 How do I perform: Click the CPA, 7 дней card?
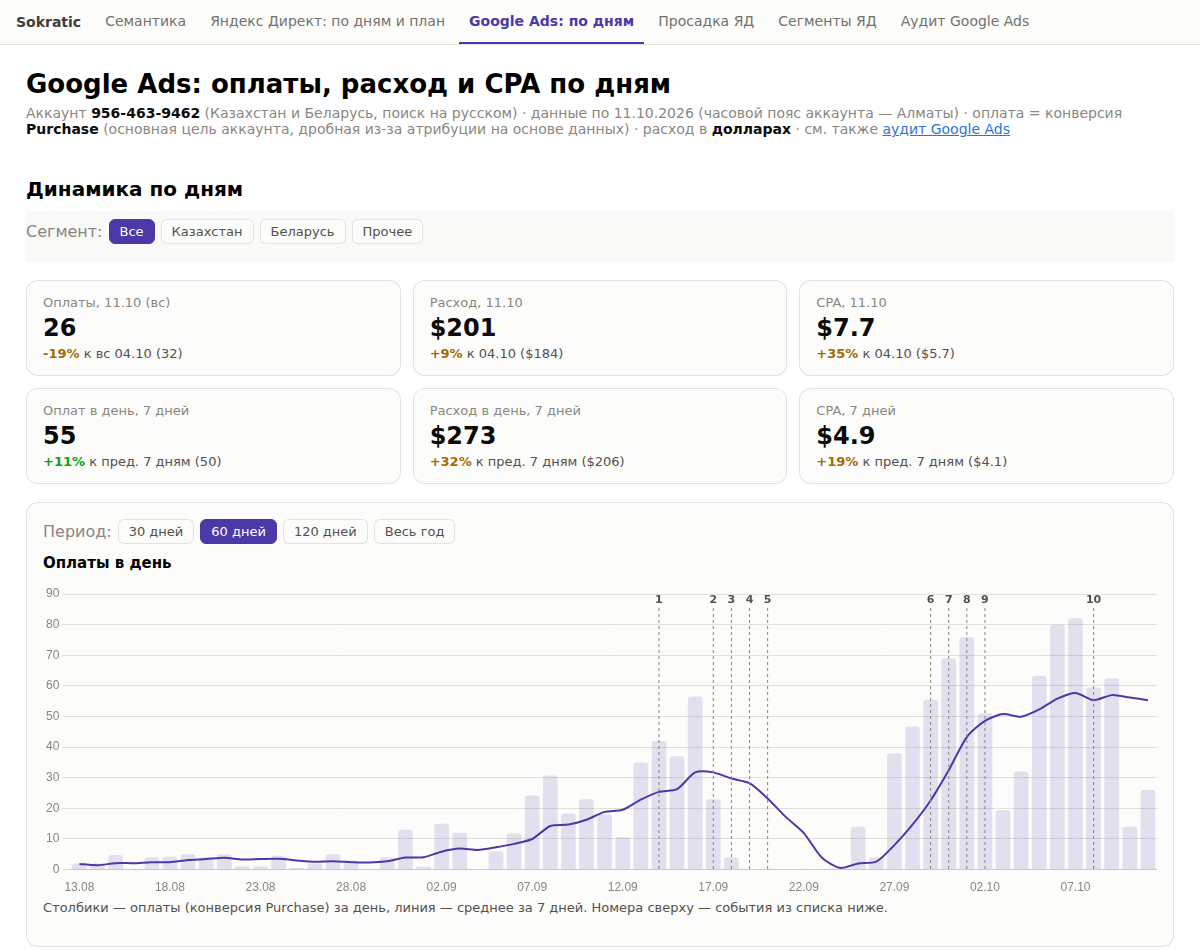[x=986, y=436]
